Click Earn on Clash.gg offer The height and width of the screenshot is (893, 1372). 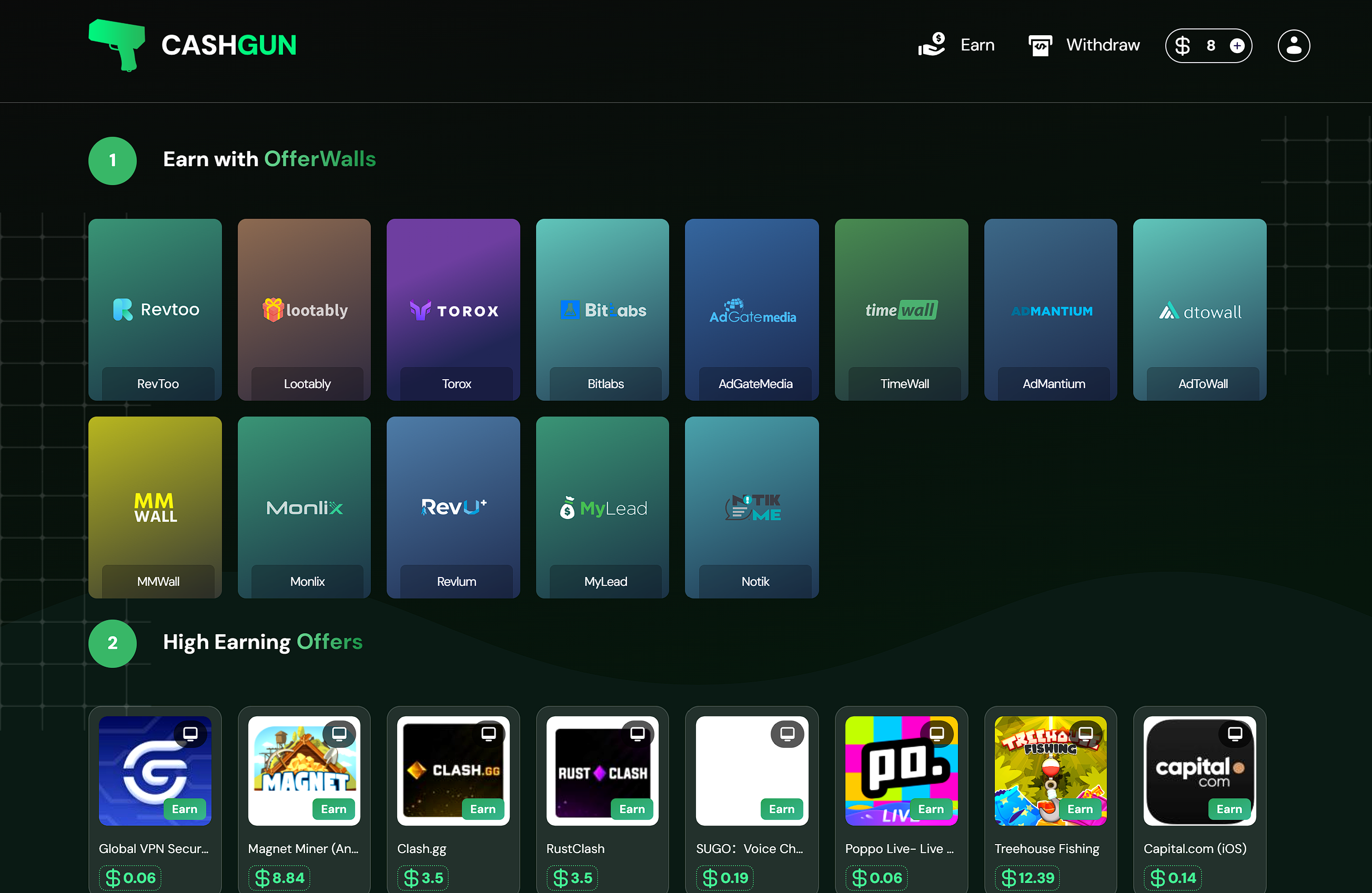click(x=483, y=809)
